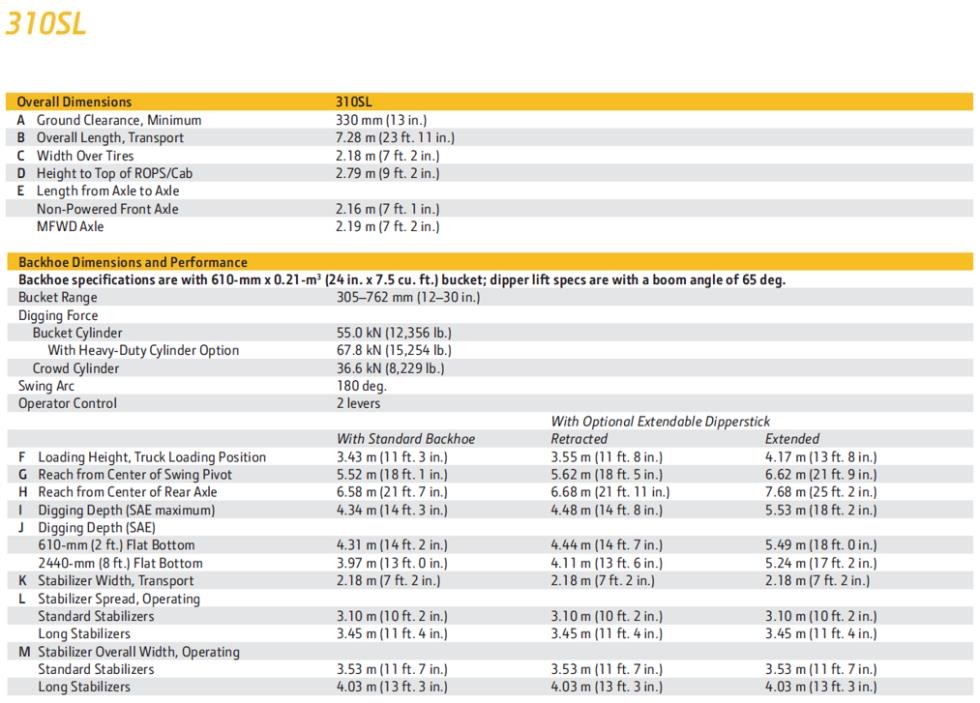Image resolution: width=980 pixels, height=703 pixels.
Task: Select Extended value 4.03 m (13 ft. 3 in.)
Action: pos(821,687)
